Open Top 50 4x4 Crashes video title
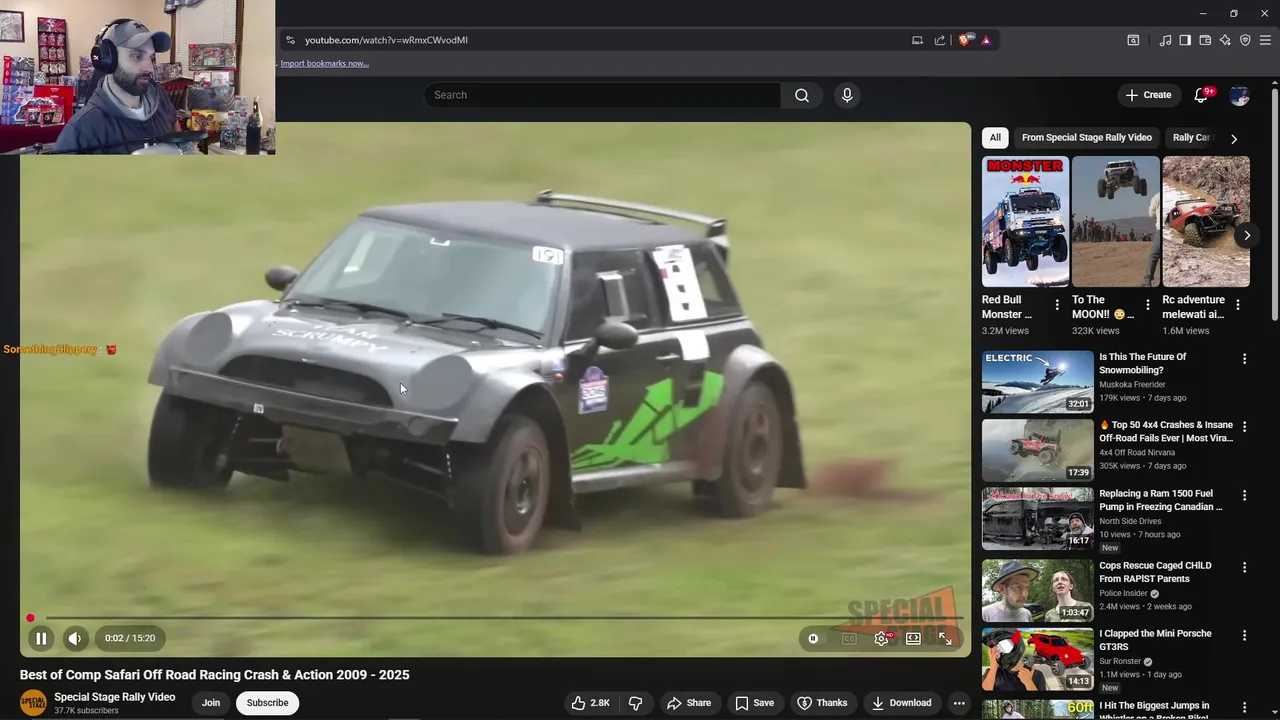The height and width of the screenshot is (720, 1280). [x=1166, y=431]
